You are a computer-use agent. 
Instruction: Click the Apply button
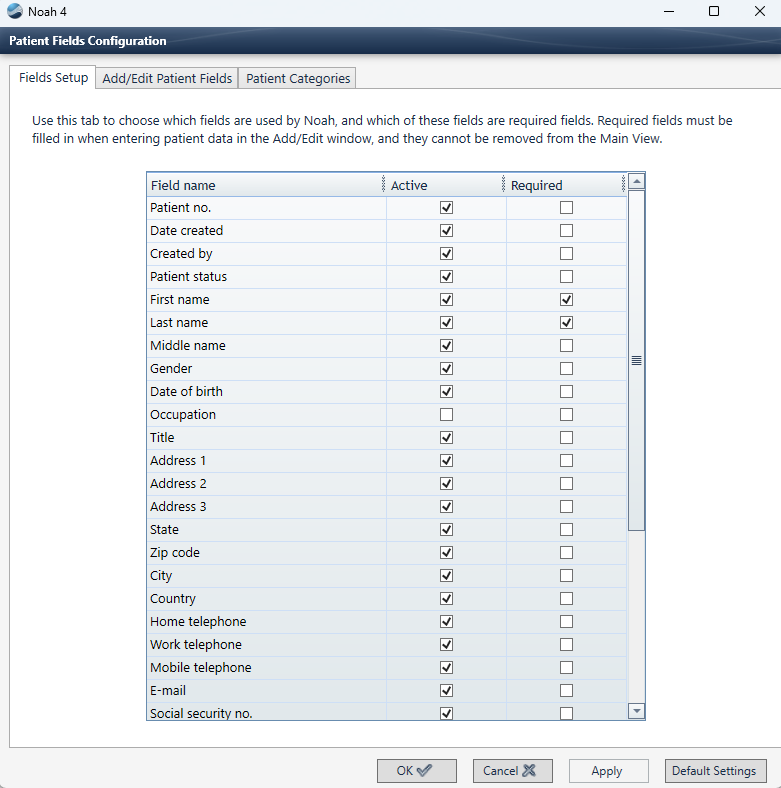[609, 770]
